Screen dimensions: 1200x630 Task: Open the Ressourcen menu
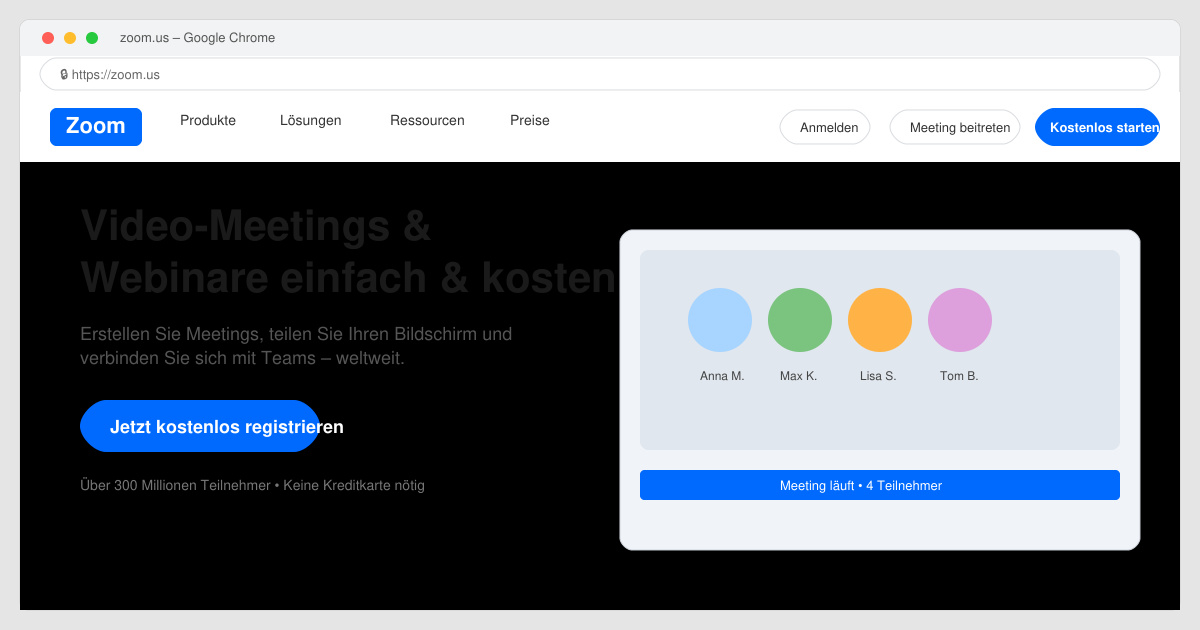pyautogui.click(x=427, y=120)
